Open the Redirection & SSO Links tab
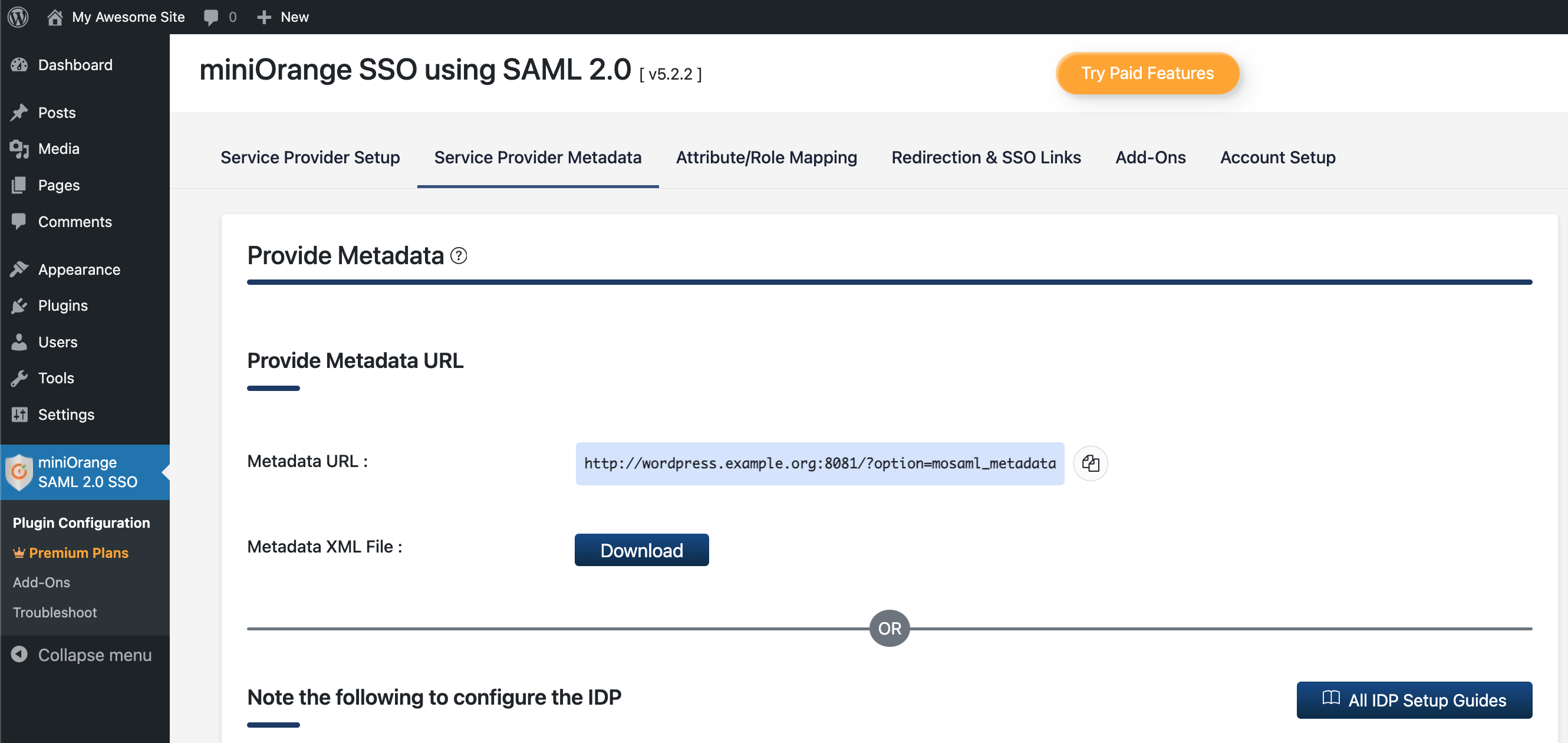This screenshot has height=743, width=1568. [986, 157]
